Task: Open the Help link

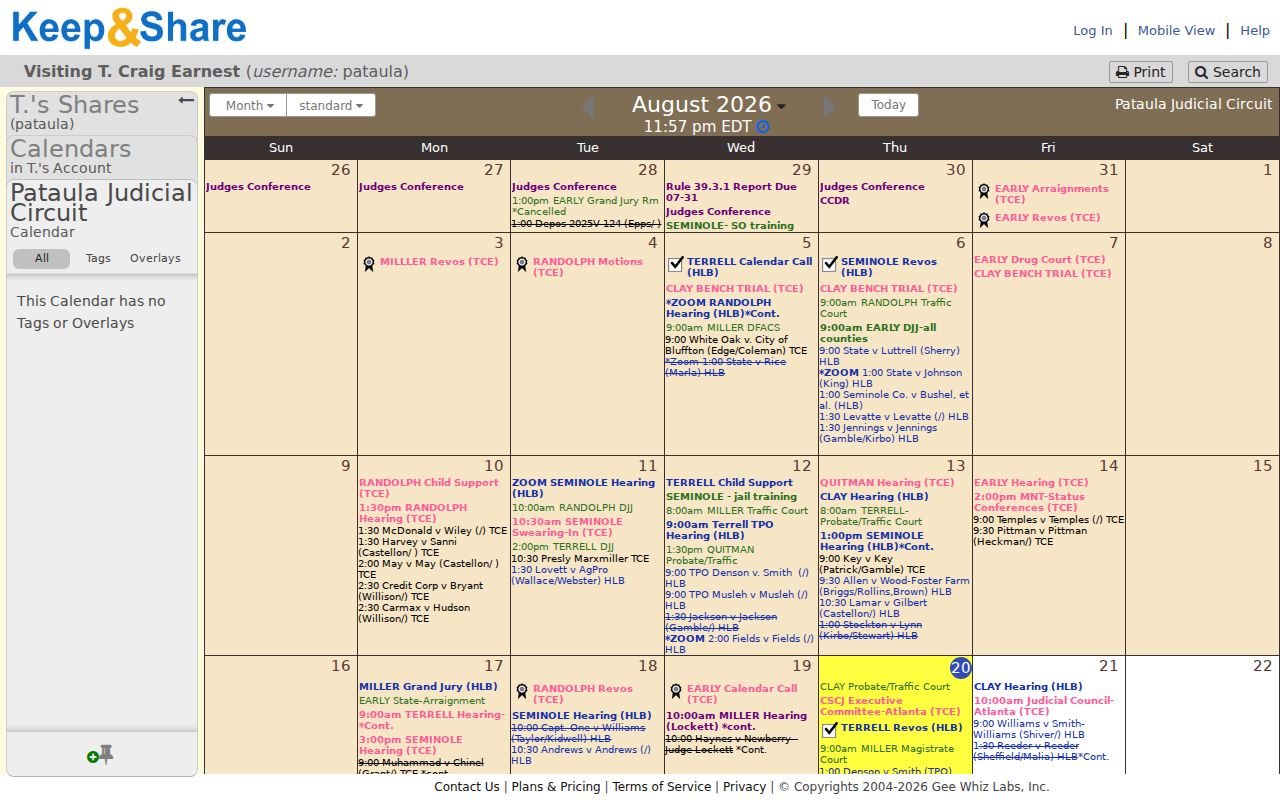Action: point(1255,31)
